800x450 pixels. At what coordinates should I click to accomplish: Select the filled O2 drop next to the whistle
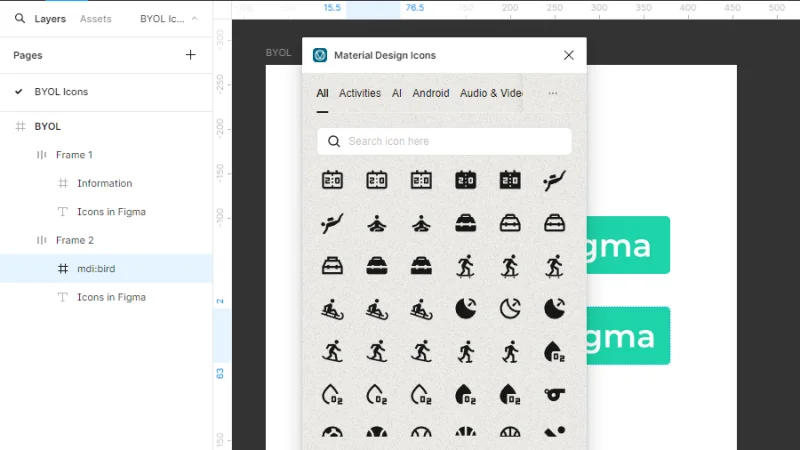click(510, 394)
